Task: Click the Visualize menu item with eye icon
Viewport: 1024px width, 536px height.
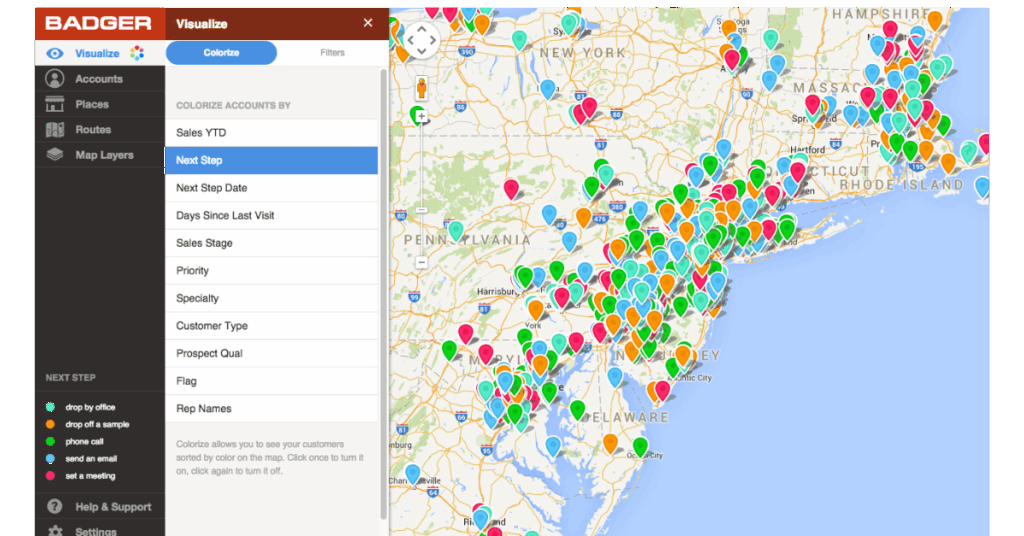Action: (x=98, y=53)
